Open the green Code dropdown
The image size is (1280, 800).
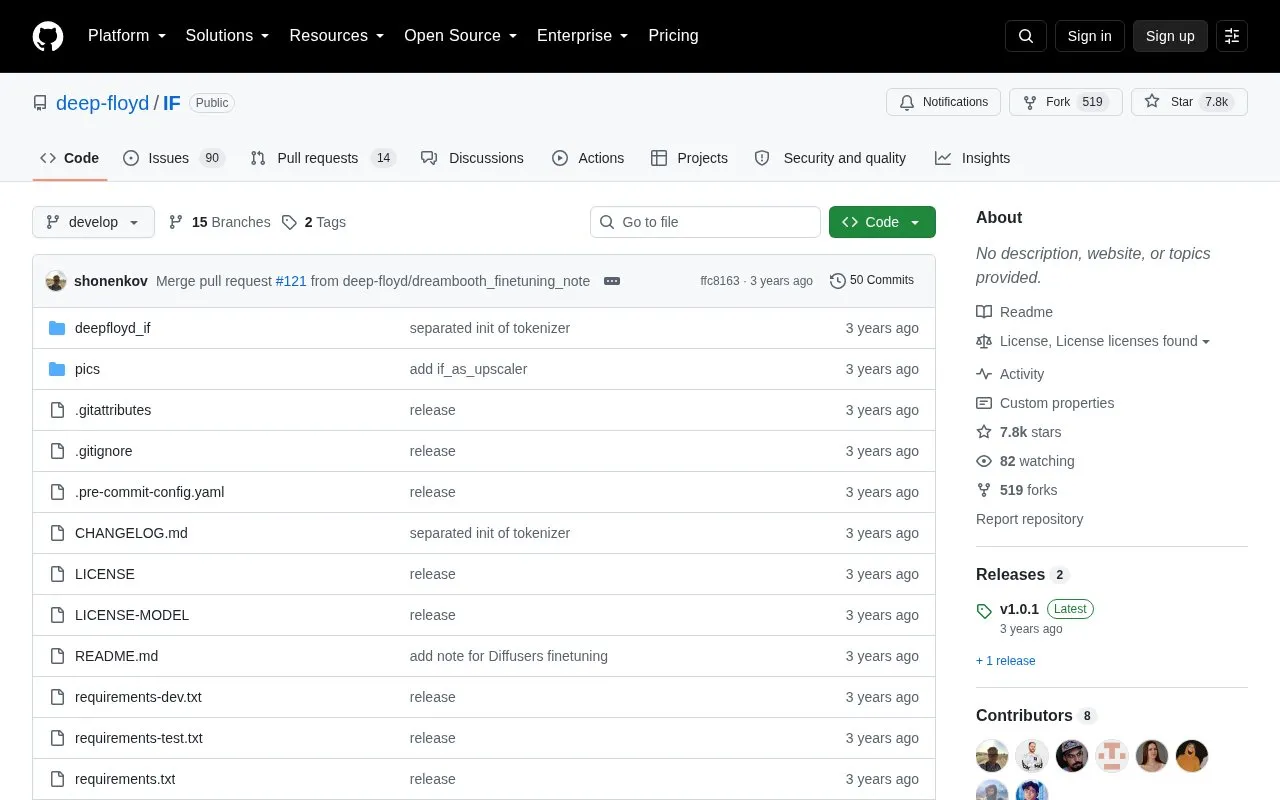[882, 222]
